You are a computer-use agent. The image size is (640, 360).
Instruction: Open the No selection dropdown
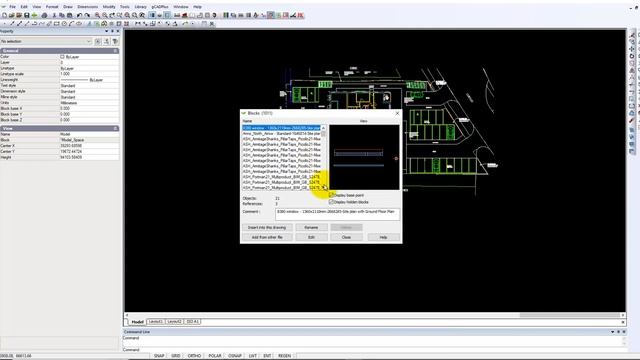coord(46,41)
